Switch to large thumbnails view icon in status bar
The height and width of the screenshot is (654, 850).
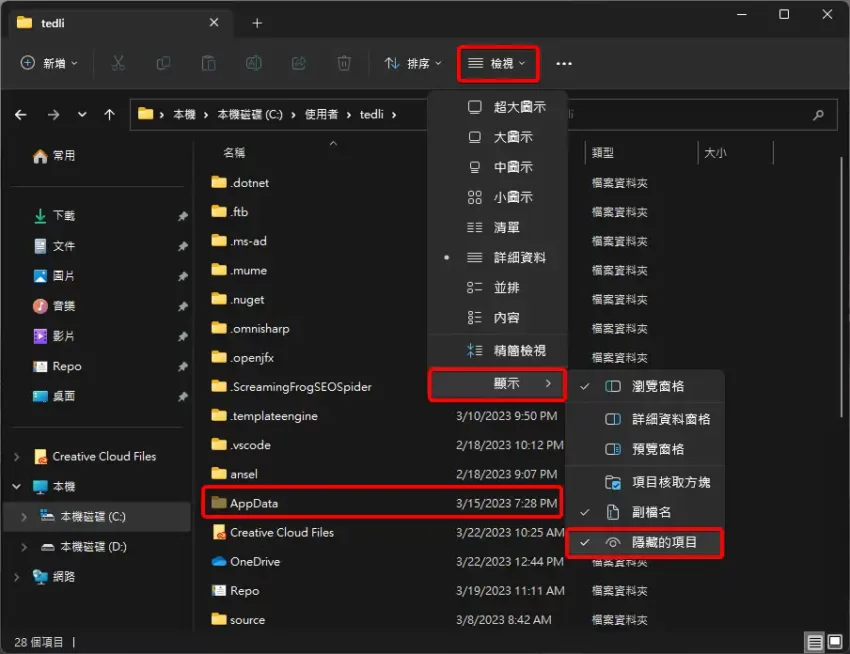coord(834,642)
